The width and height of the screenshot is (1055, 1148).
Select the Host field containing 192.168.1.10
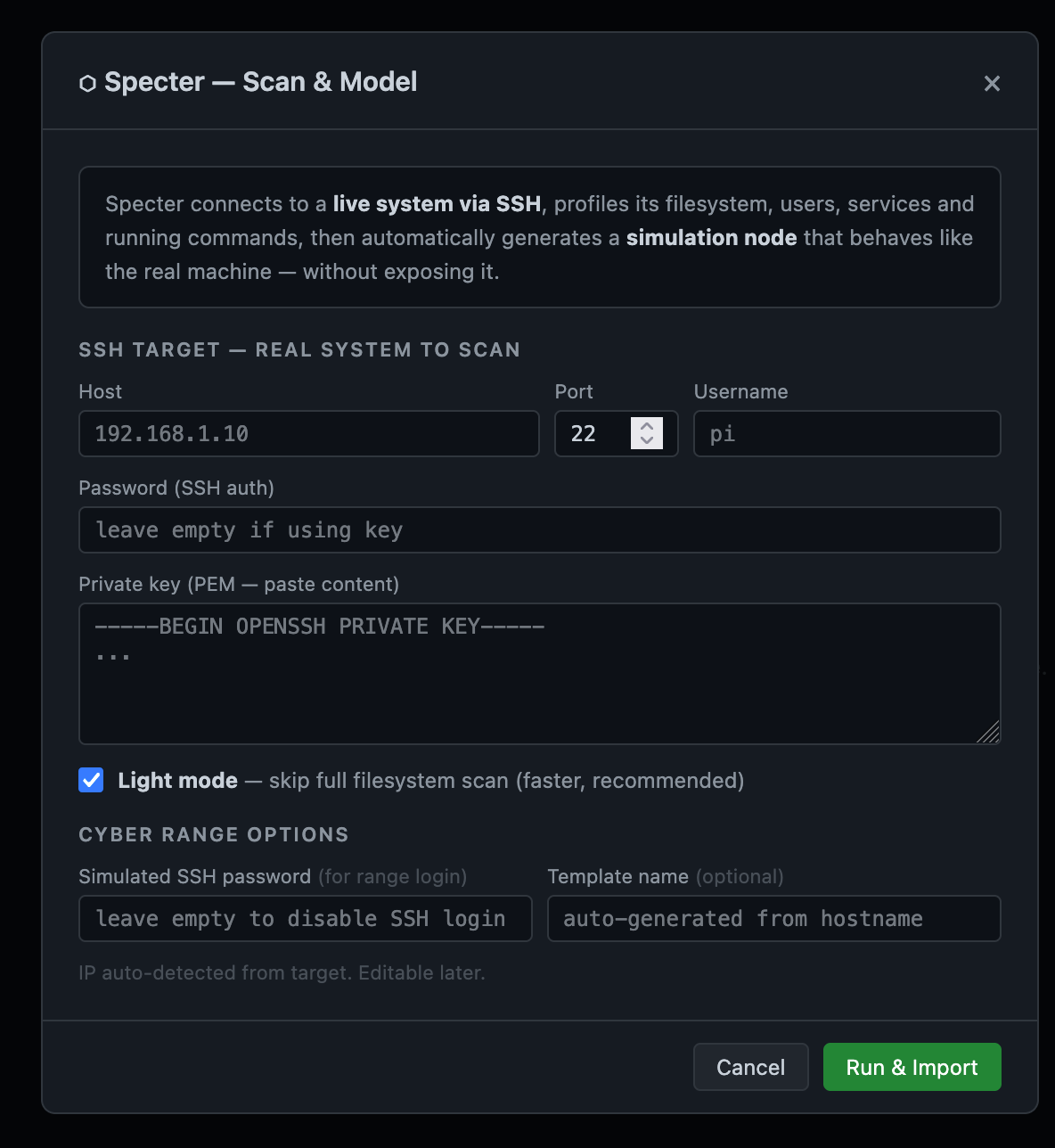pos(308,434)
